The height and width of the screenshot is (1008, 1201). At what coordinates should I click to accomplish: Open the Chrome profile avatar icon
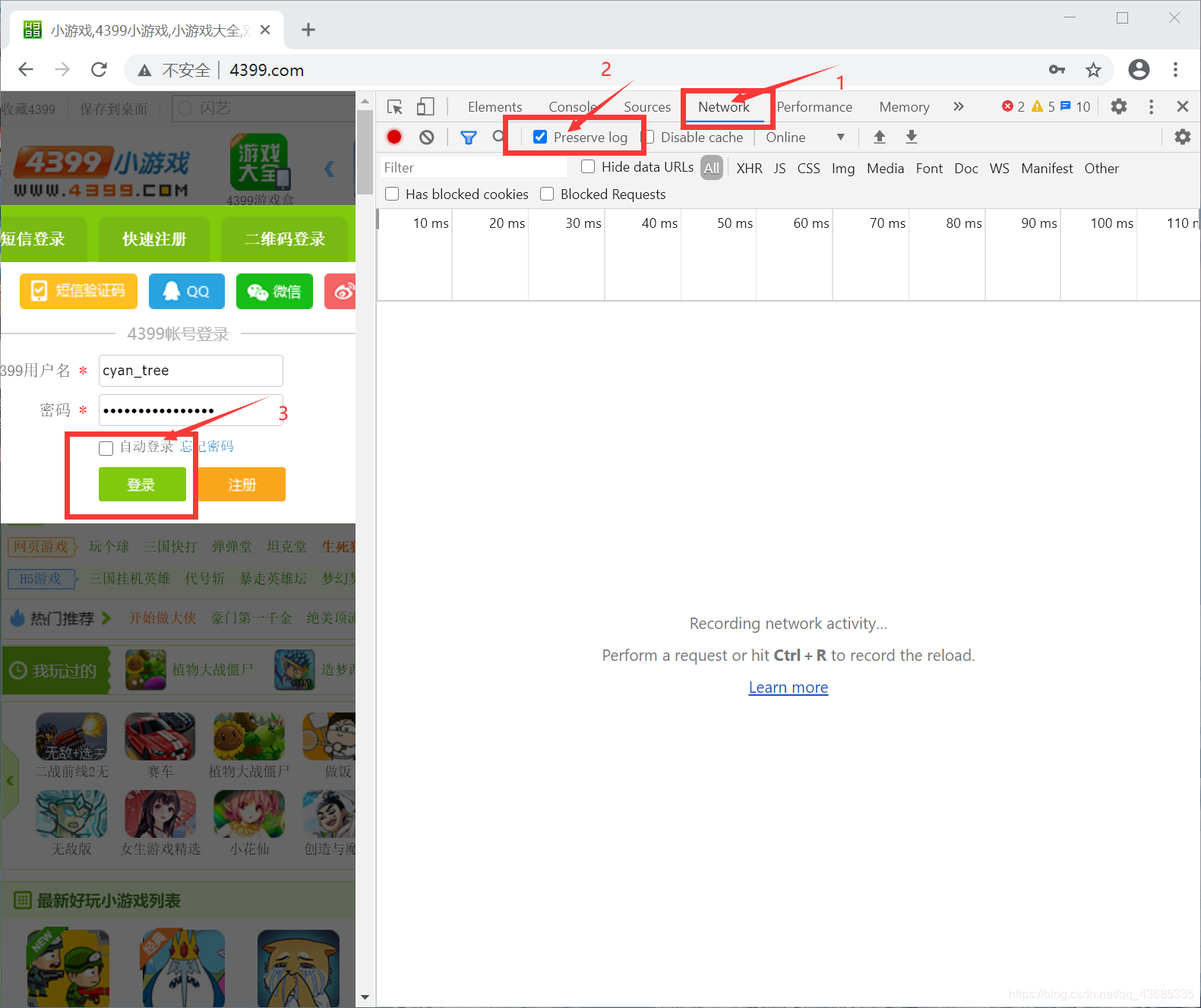pyautogui.click(x=1139, y=70)
